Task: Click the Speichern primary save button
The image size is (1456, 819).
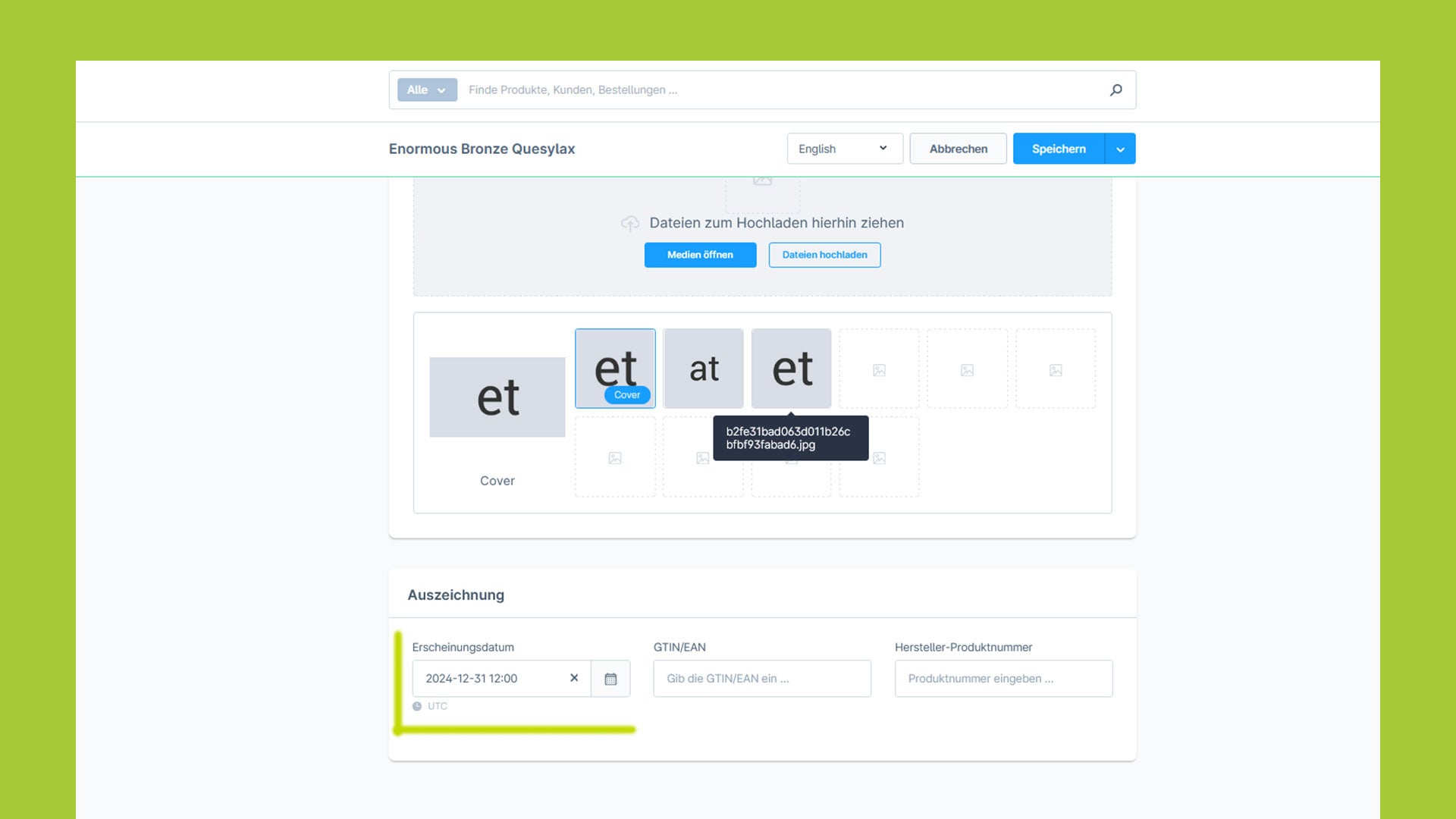Action: click(1059, 148)
